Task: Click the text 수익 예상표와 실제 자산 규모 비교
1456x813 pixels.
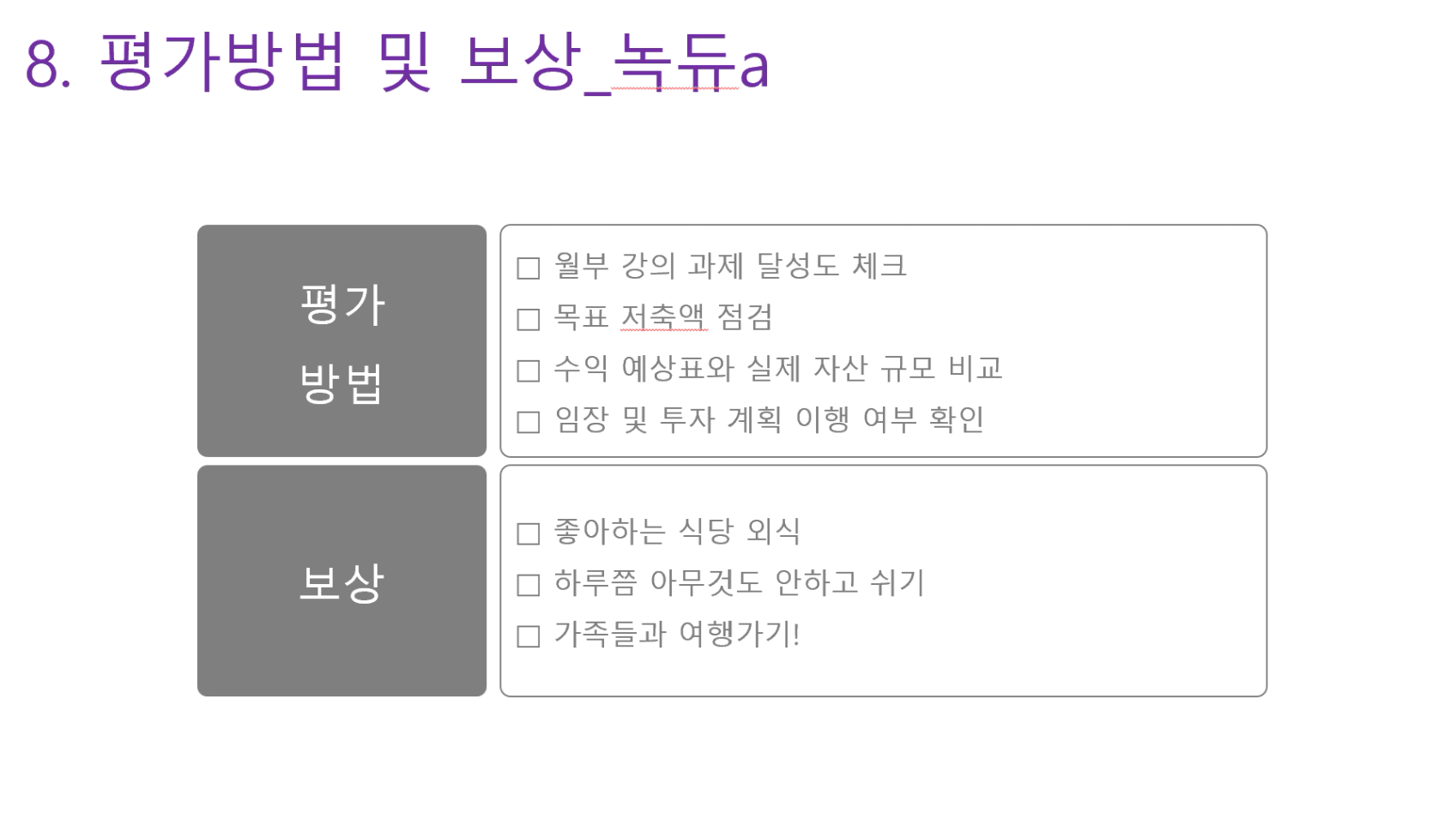Action: (x=777, y=369)
